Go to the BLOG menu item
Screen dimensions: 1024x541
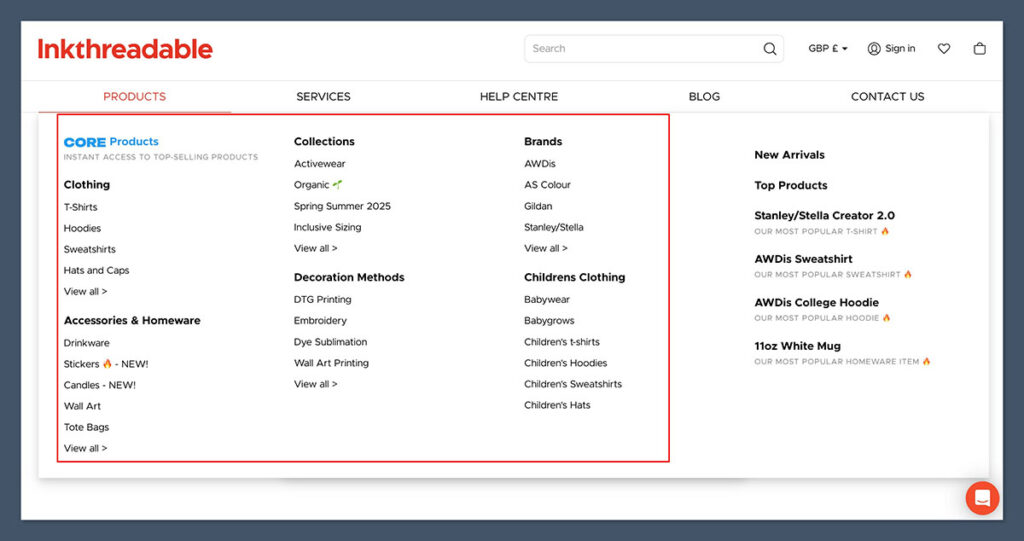tap(704, 97)
